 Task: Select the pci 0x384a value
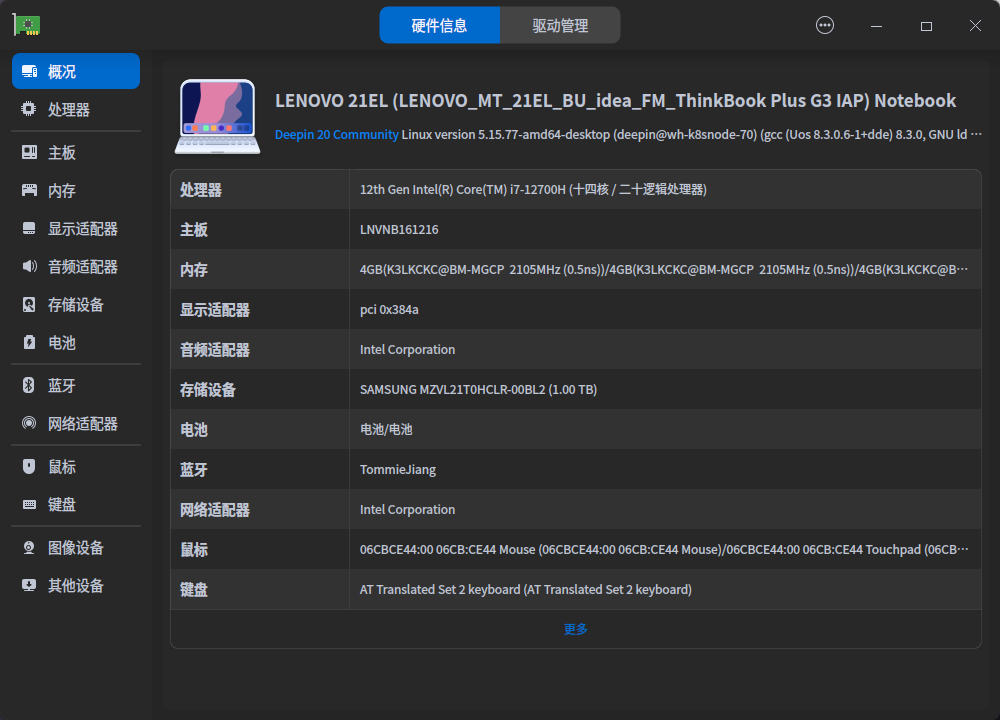point(389,309)
